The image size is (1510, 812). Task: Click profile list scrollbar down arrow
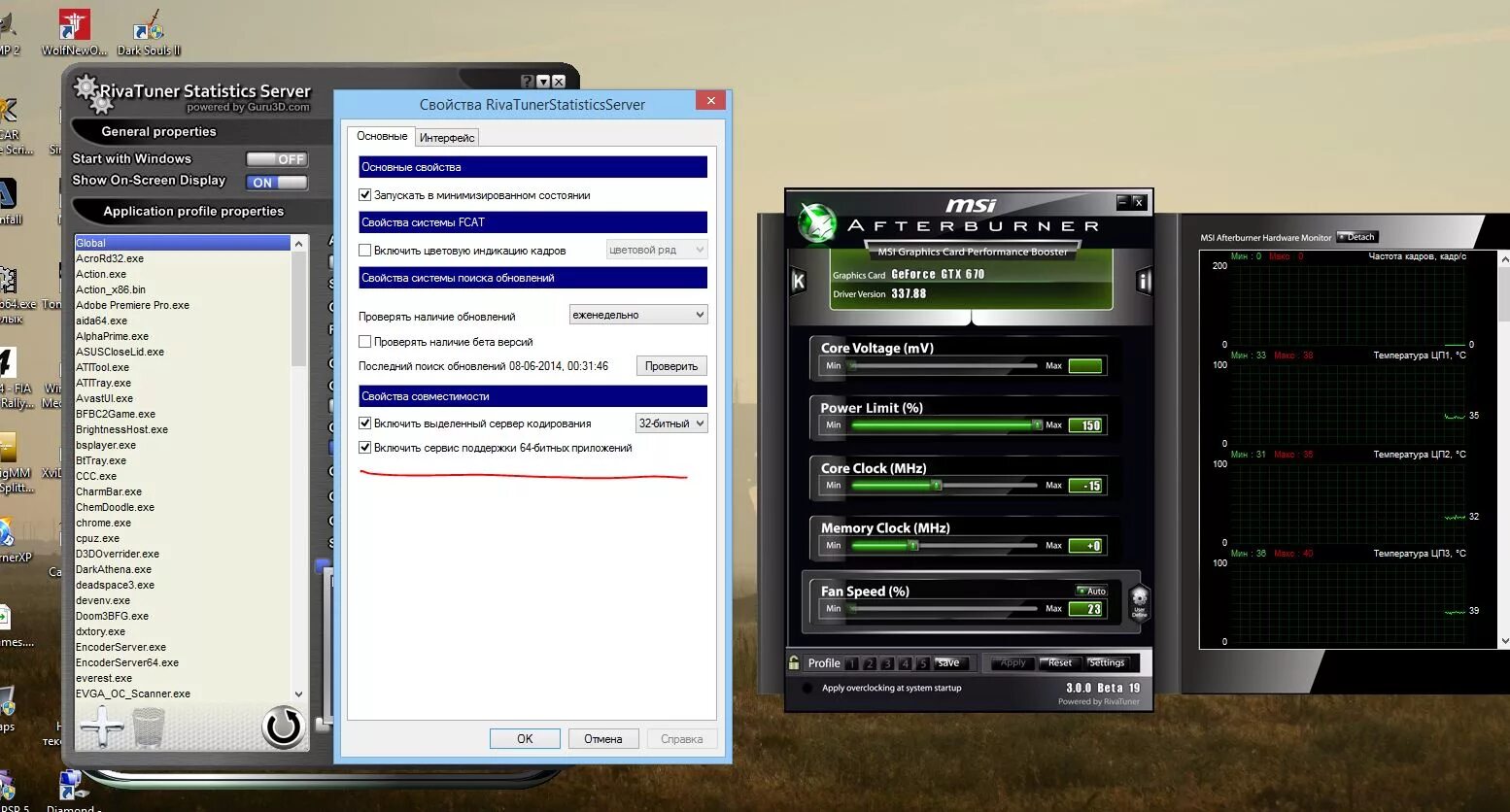point(298,694)
